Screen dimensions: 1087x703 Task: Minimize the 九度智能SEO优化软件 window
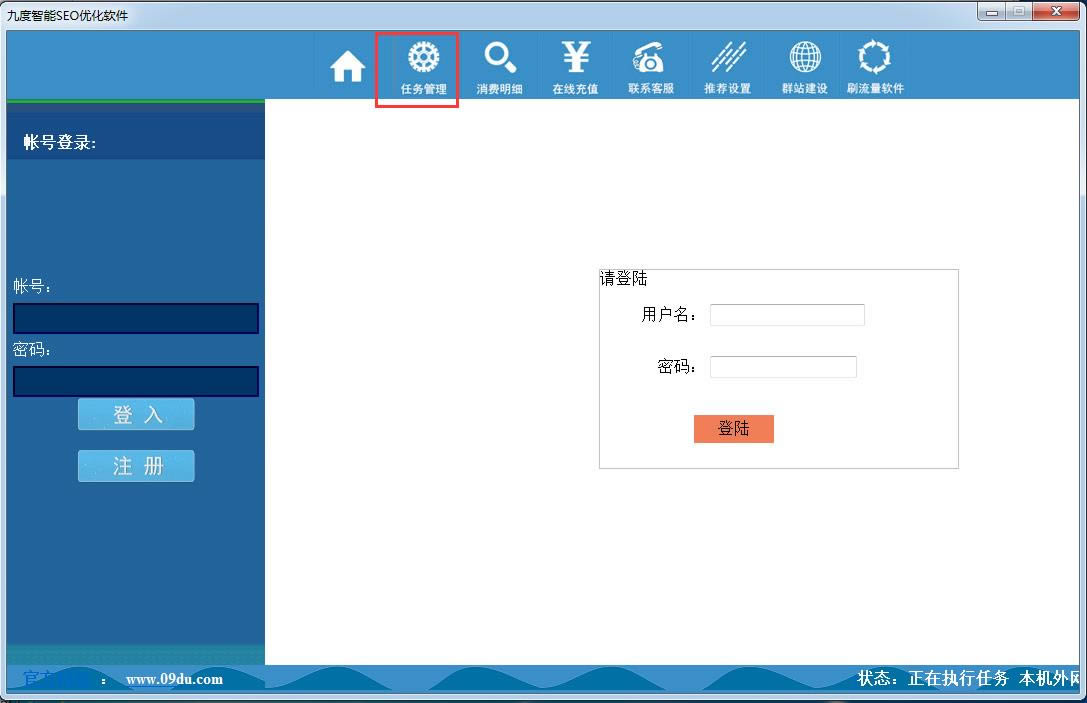point(991,12)
